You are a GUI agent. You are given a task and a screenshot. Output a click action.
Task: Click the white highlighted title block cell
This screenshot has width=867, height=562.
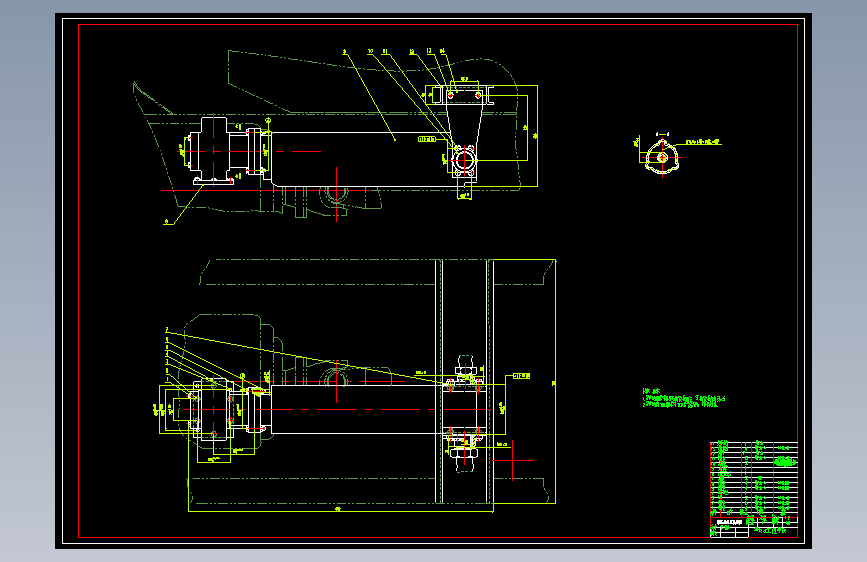click(728, 522)
